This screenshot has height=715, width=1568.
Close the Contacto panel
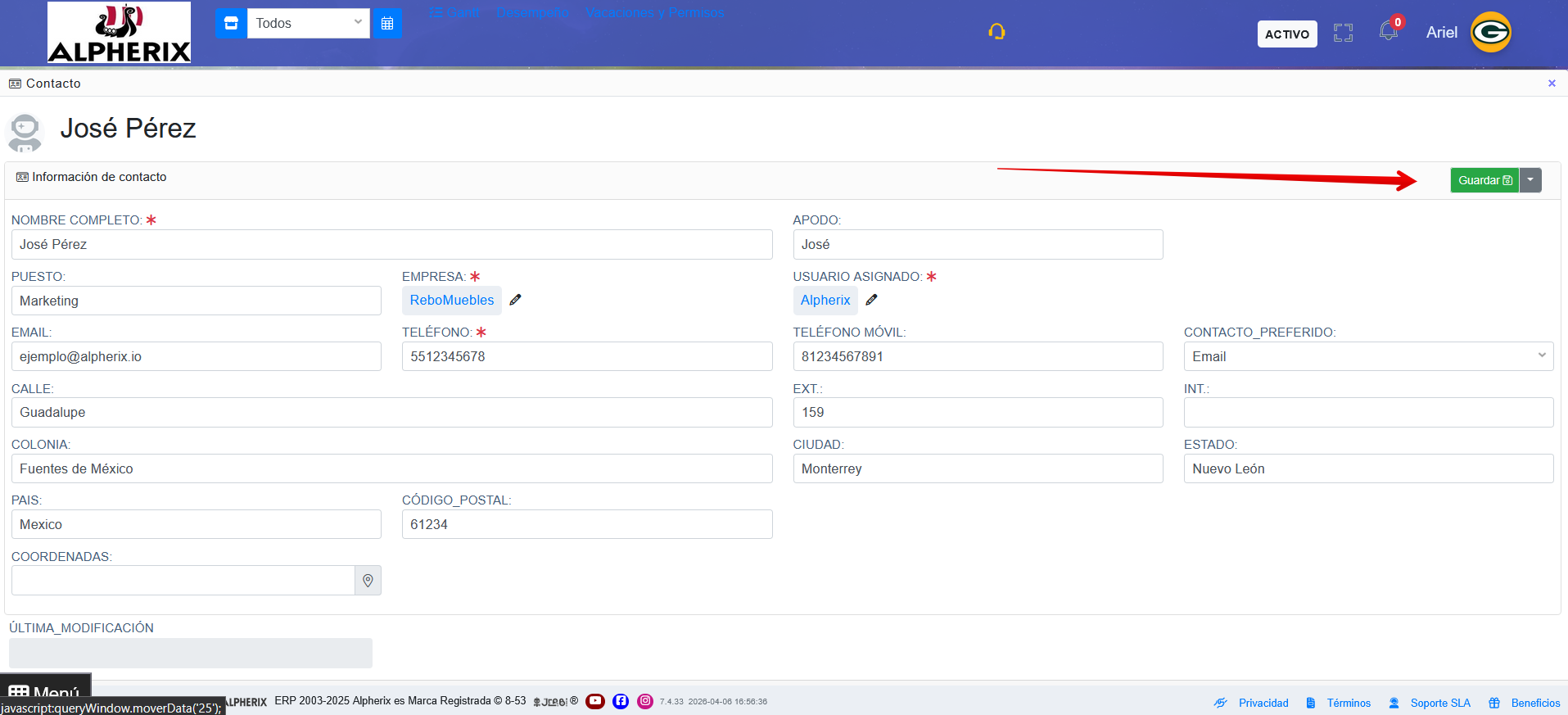[x=1551, y=84]
